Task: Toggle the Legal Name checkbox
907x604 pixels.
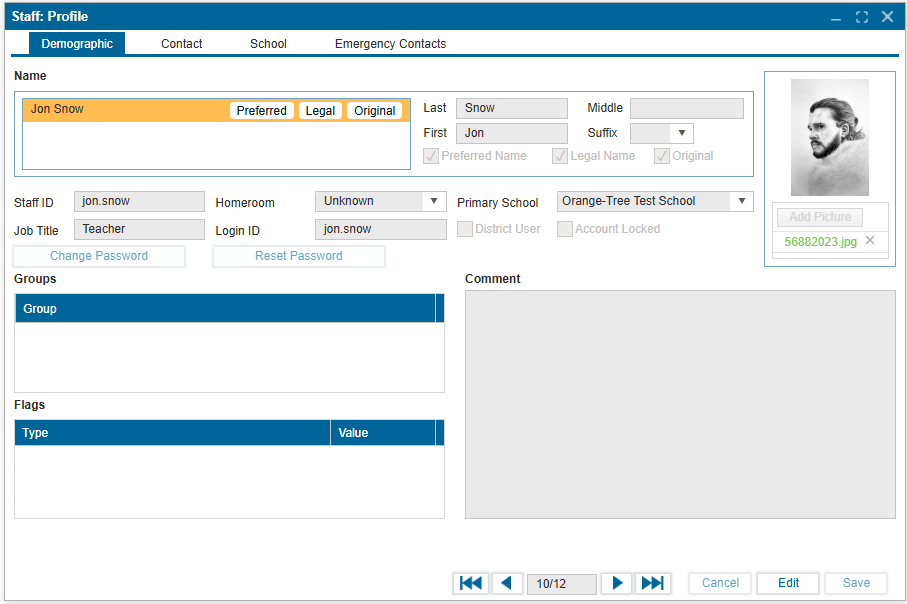Action: click(561, 156)
